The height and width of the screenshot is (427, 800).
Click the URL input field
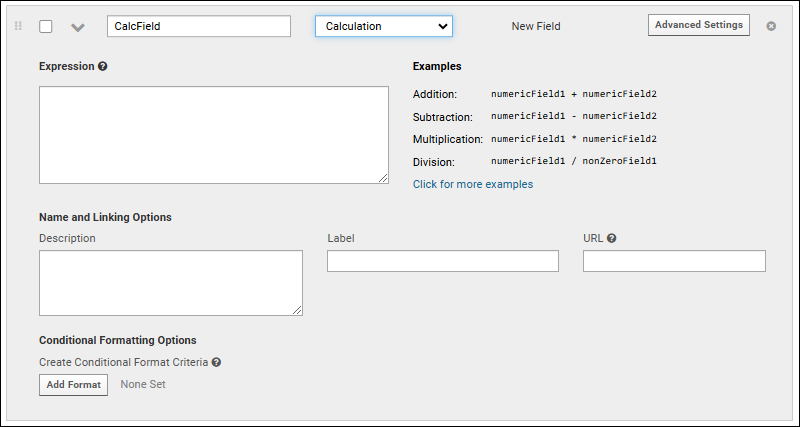pos(674,261)
